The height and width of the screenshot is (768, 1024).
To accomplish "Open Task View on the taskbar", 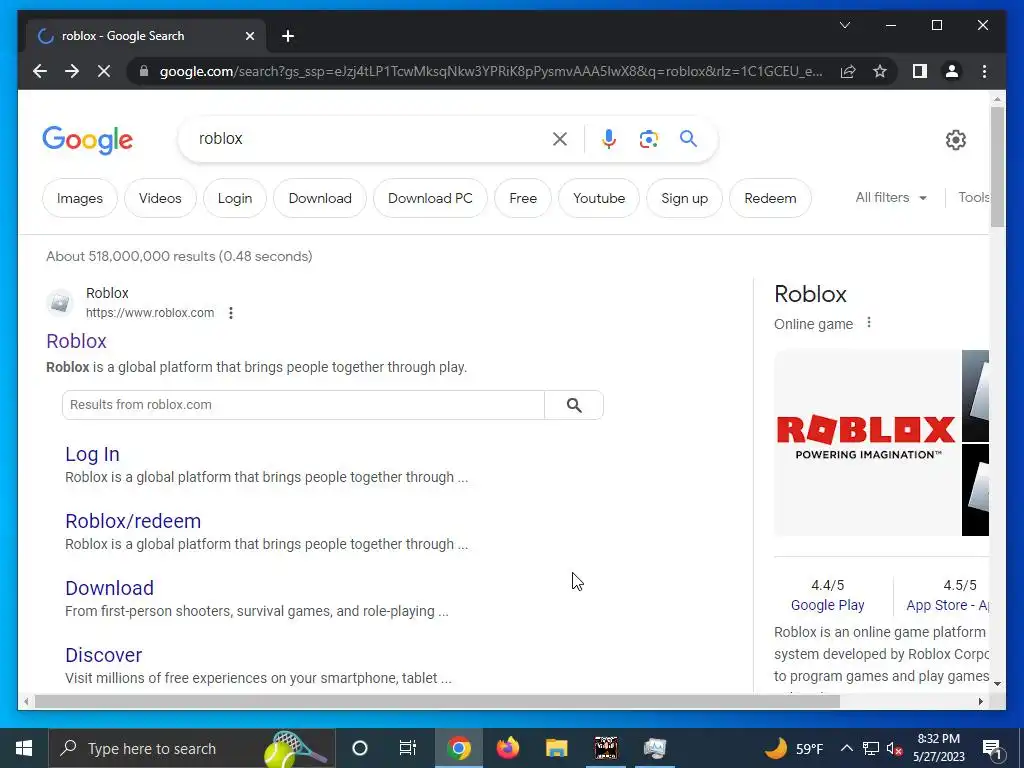I will pyautogui.click(x=408, y=748).
